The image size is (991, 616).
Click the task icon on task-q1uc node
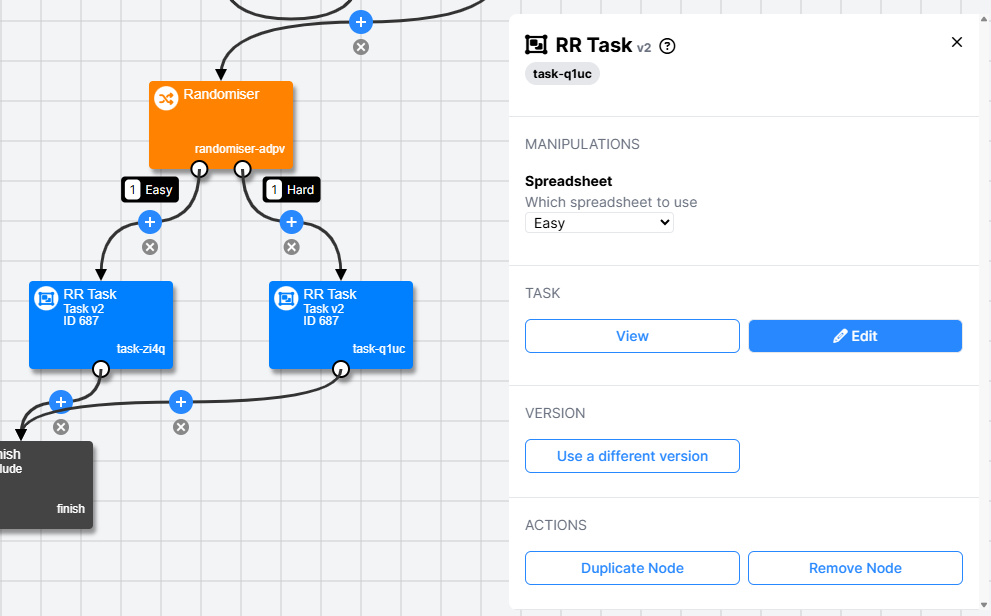click(x=286, y=298)
